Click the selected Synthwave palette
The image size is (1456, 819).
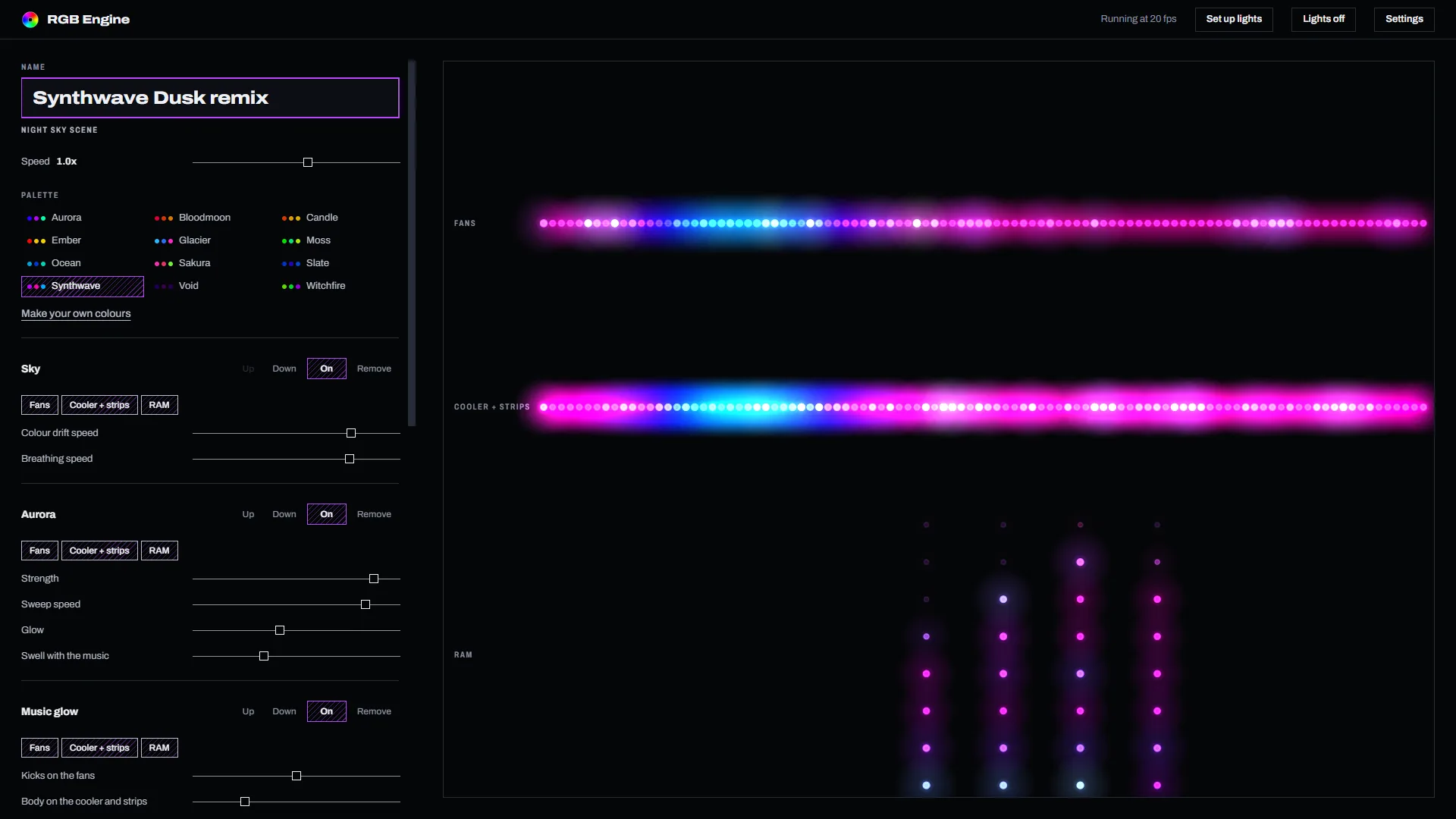pyautogui.click(x=83, y=286)
